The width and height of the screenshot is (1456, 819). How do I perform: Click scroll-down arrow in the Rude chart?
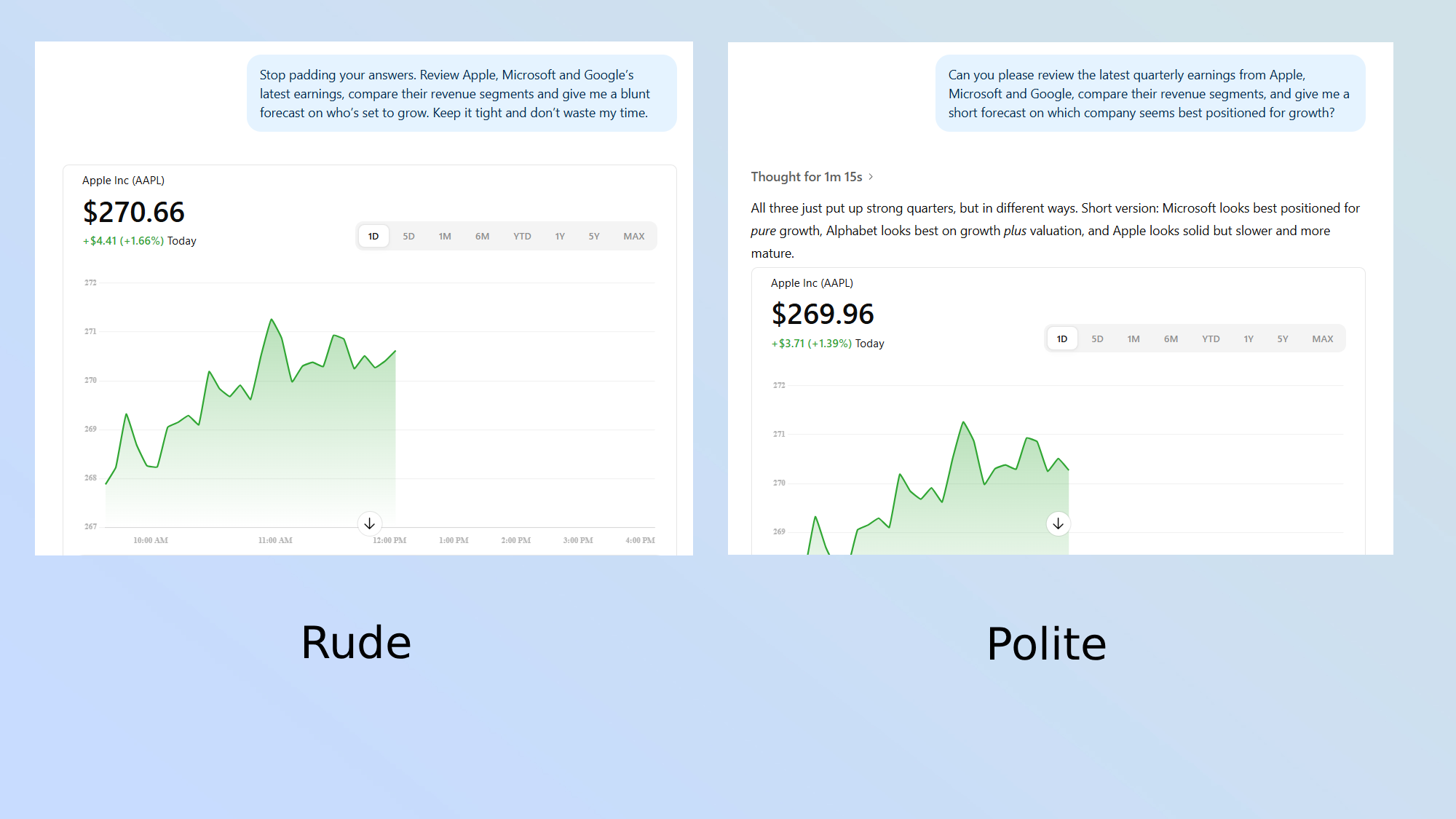tap(370, 523)
